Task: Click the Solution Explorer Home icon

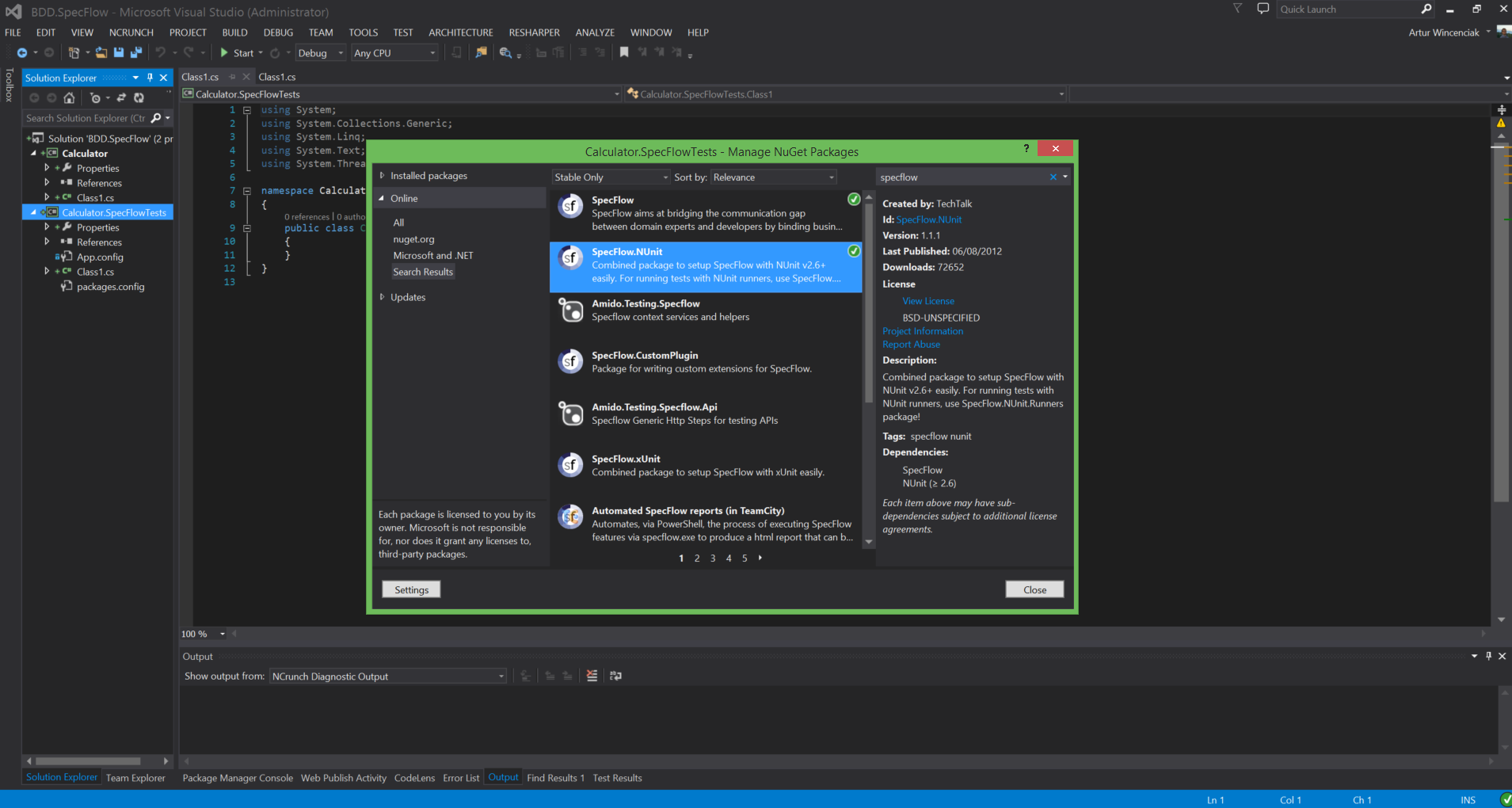Action: (x=70, y=98)
